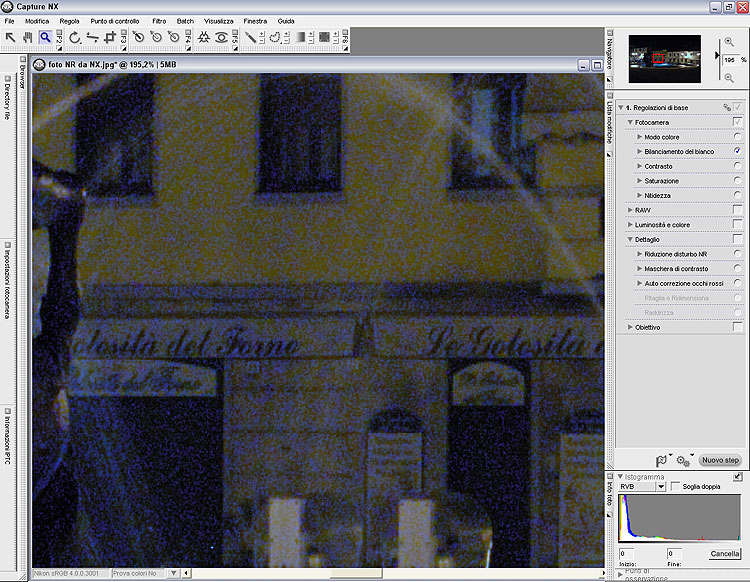Collapse the Dettaglio group
This screenshot has height=582, width=750.
(x=630, y=239)
